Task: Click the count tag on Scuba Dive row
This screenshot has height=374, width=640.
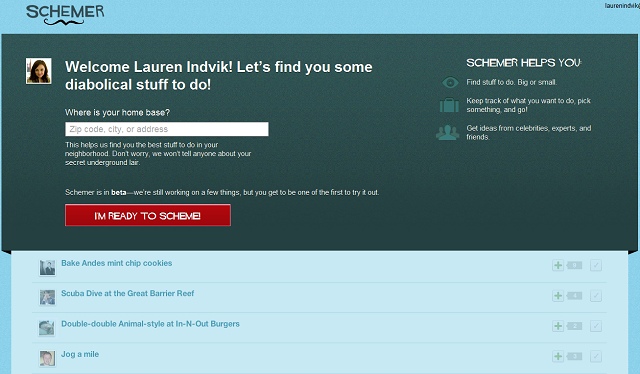Action: 573,296
